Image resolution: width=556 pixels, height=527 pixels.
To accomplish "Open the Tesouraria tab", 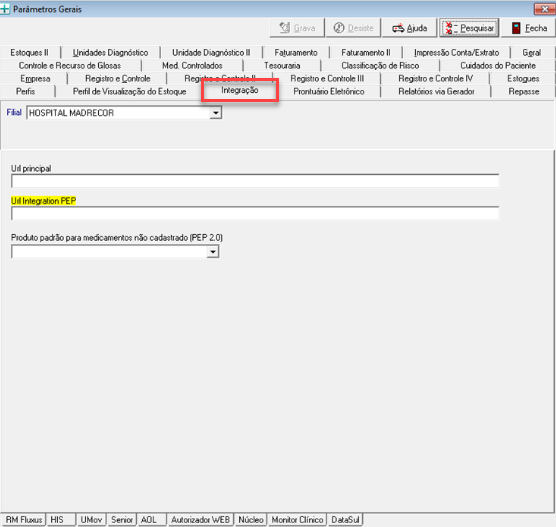I will click(x=282, y=66).
